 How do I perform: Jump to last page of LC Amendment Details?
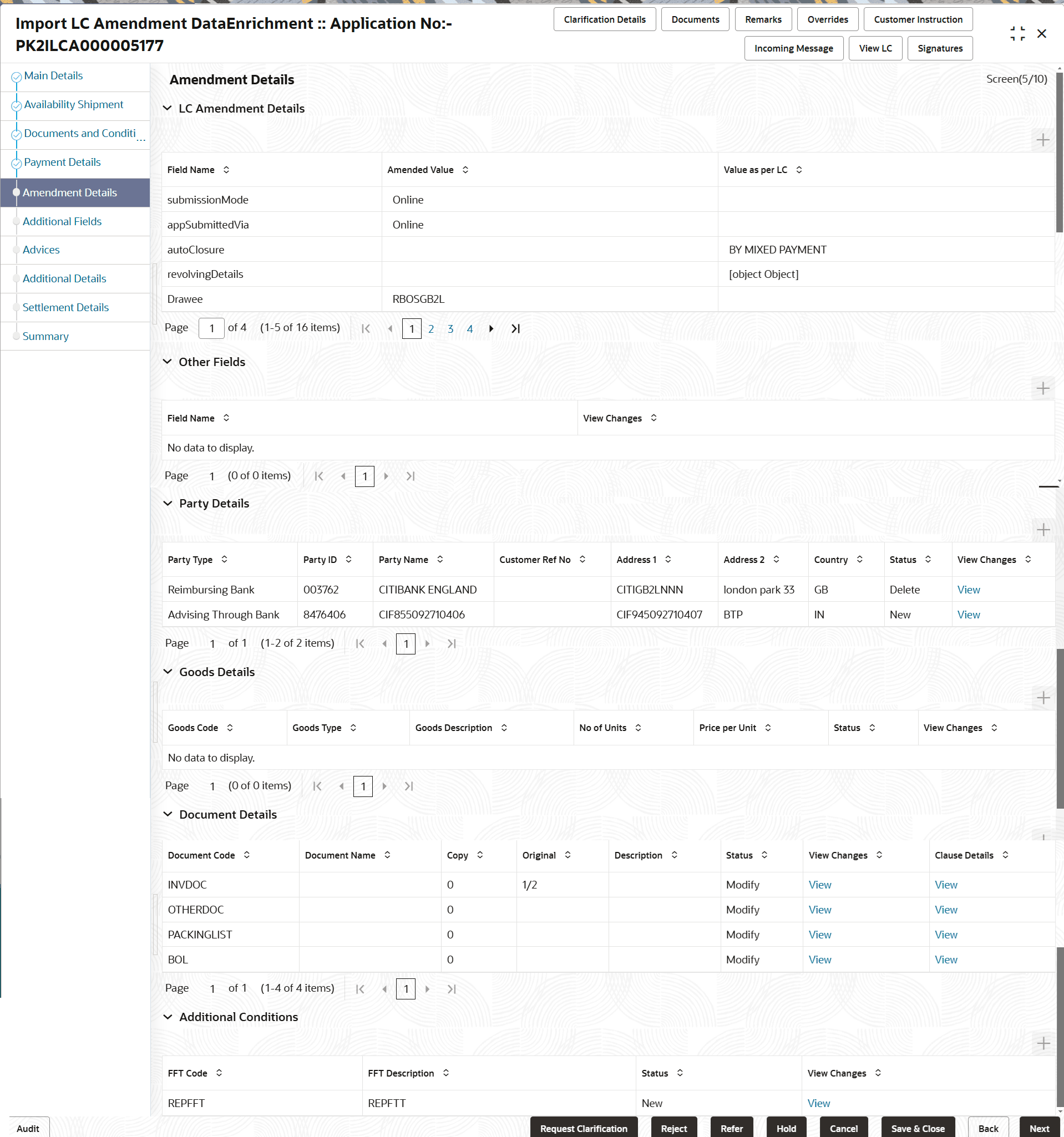click(x=514, y=328)
